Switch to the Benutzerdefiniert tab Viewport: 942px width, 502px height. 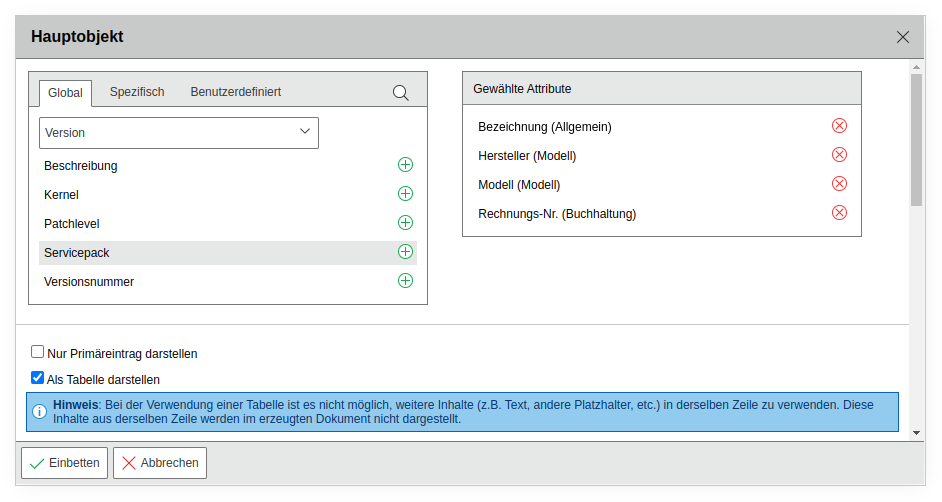point(235,92)
